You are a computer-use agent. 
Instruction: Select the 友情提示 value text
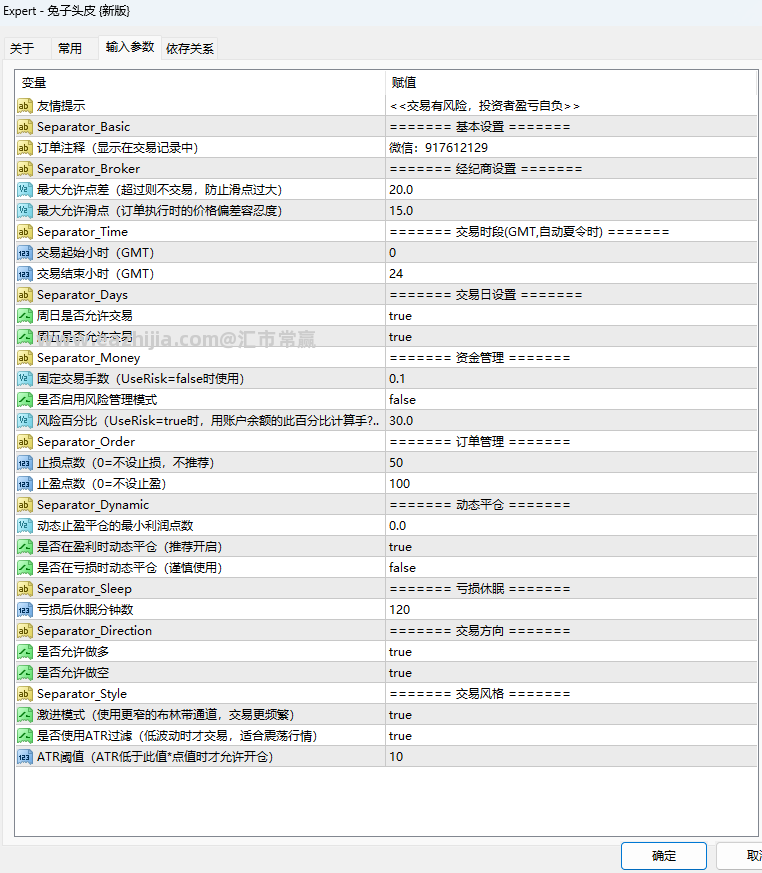[484, 105]
